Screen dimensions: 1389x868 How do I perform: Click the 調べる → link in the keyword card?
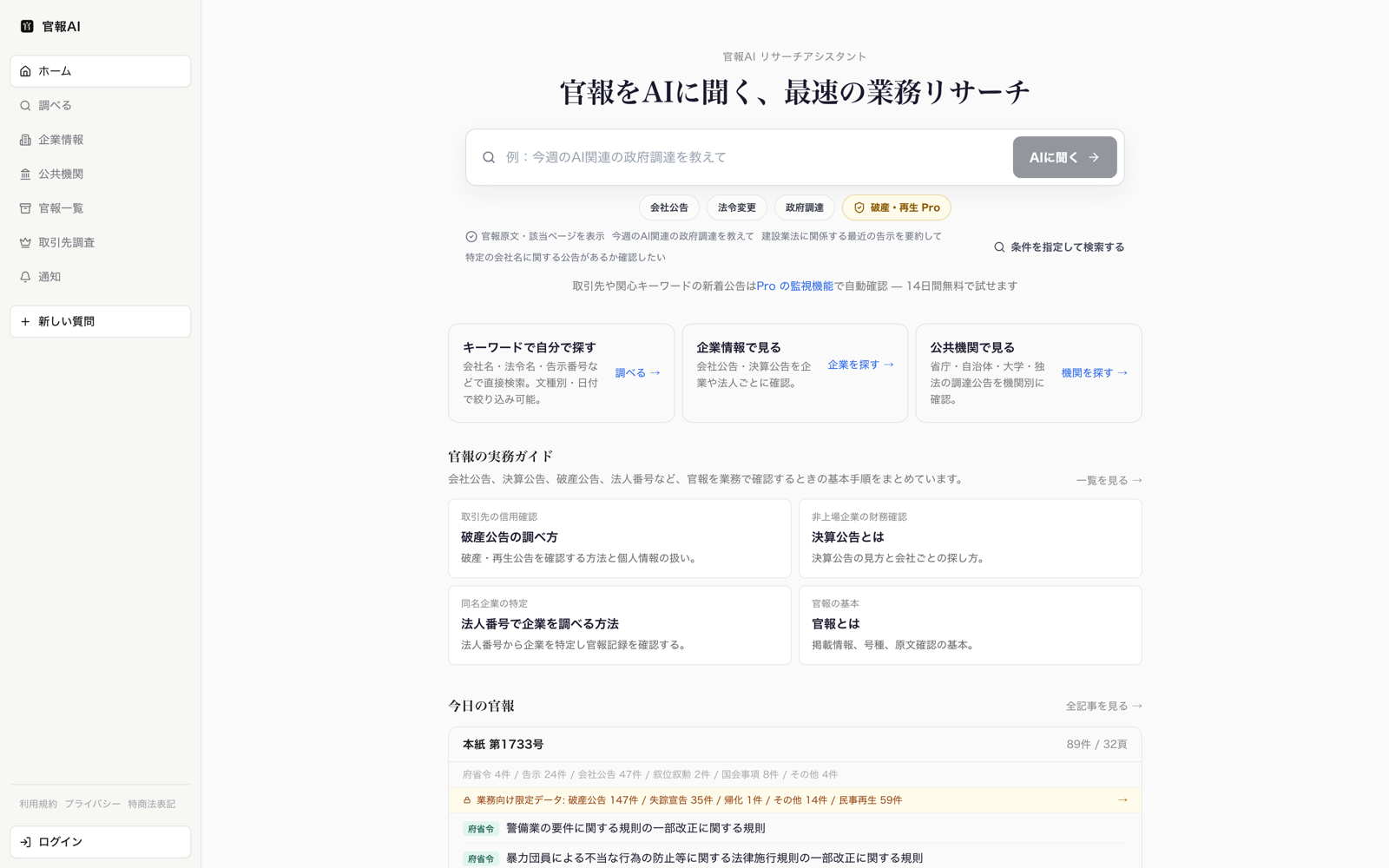[x=638, y=373]
